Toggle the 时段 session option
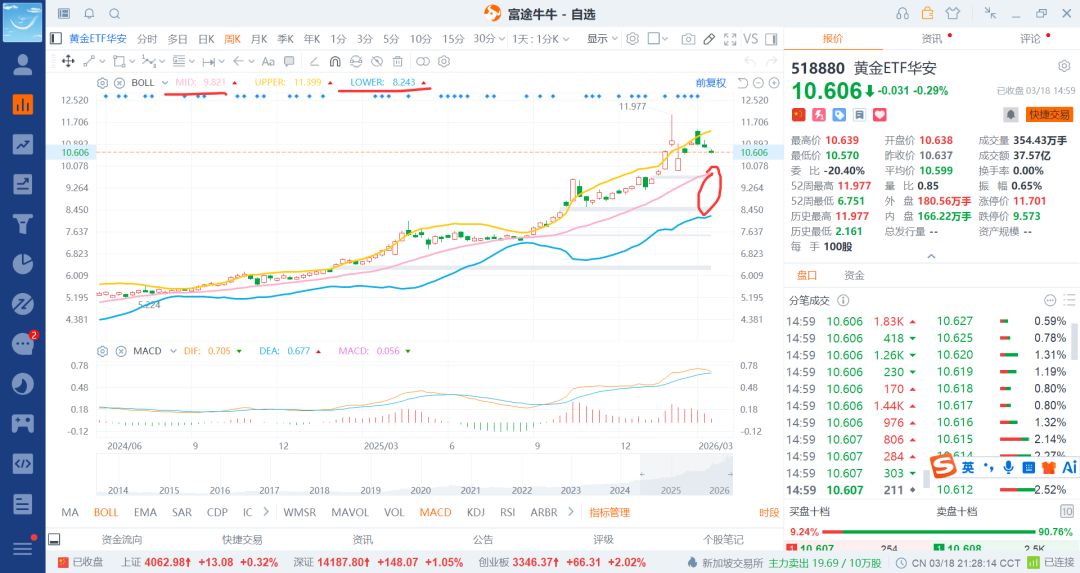1080x573 pixels. 769,512
